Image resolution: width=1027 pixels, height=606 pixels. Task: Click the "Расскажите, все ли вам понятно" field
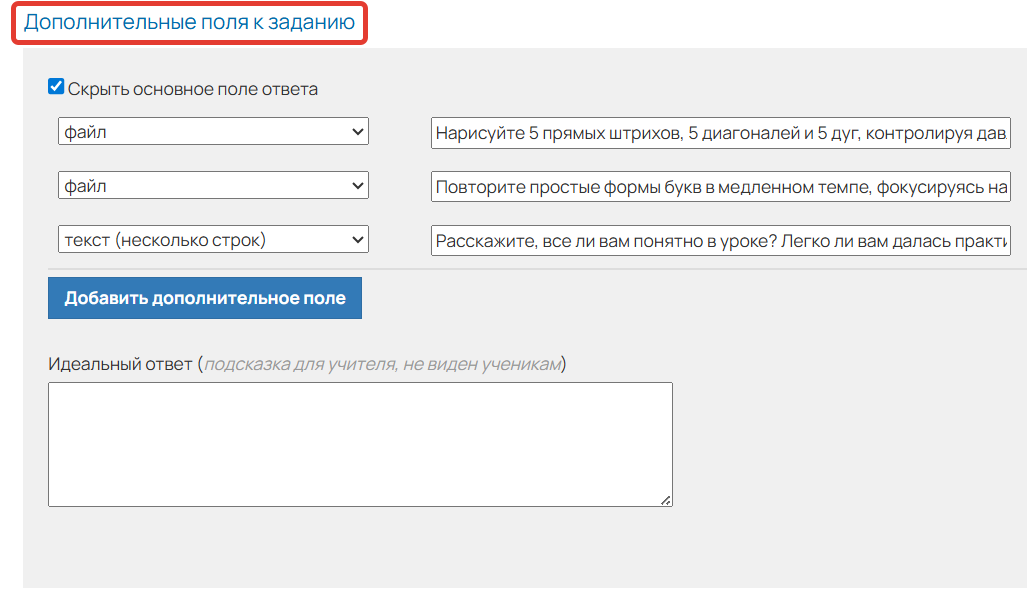coord(720,239)
